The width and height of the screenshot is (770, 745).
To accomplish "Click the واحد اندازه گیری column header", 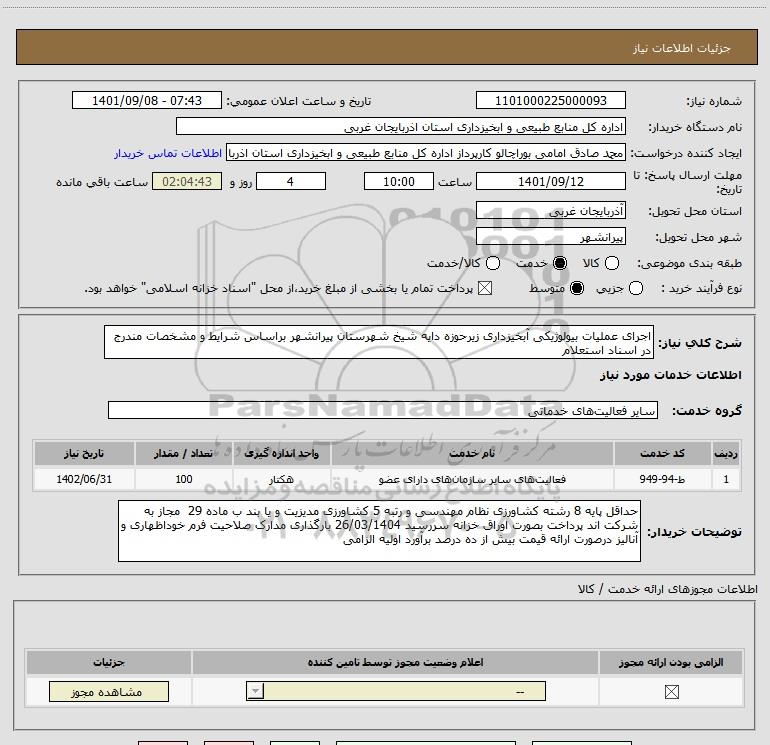I will [281, 453].
